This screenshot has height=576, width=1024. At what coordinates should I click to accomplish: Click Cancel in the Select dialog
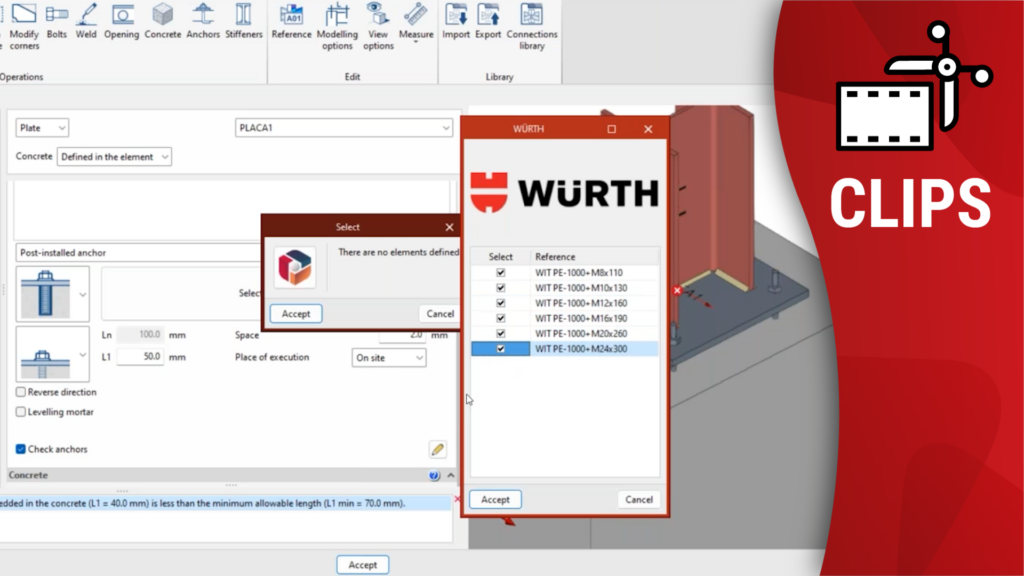438,313
